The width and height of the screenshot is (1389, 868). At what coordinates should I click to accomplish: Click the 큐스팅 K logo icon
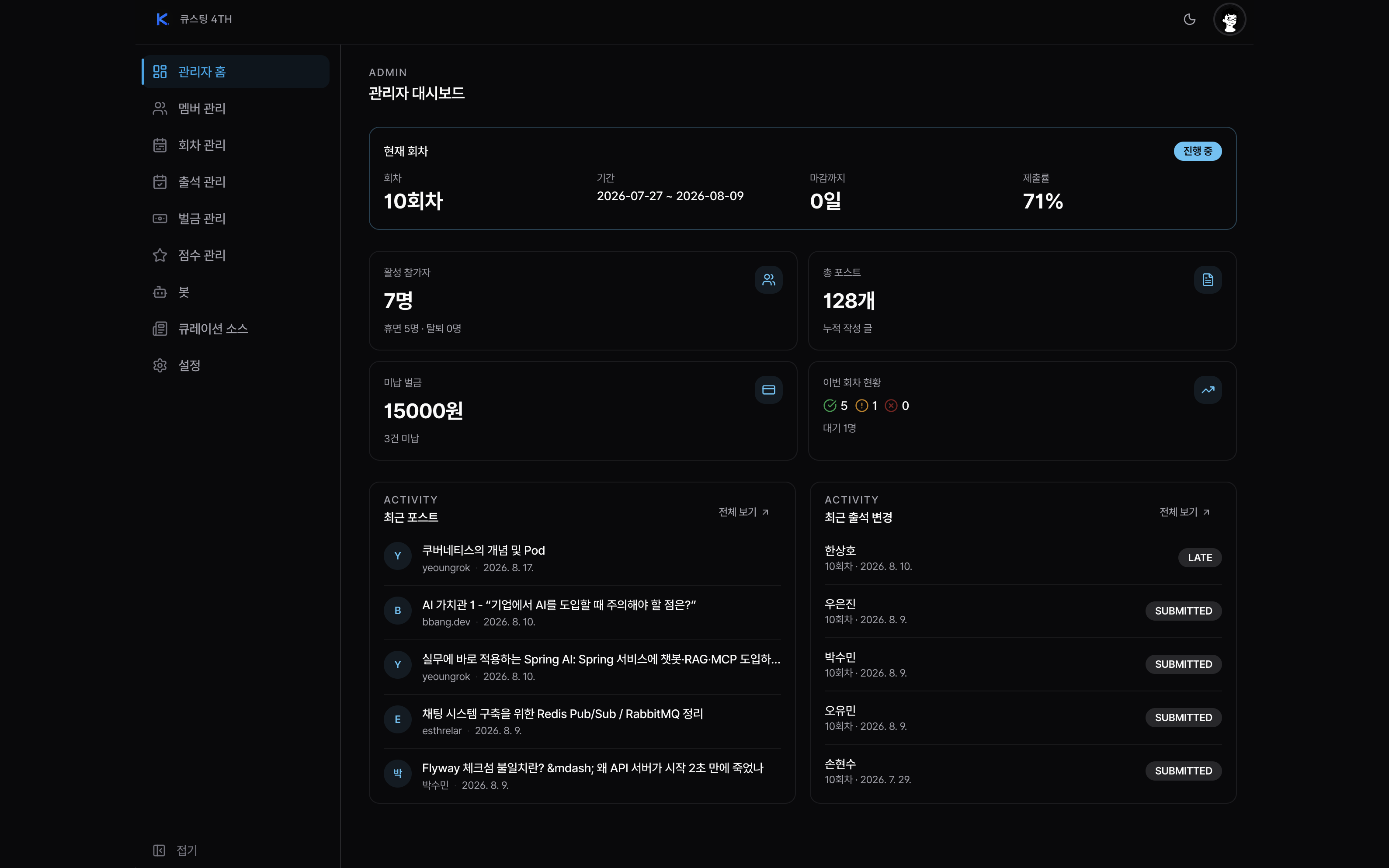click(x=163, y=19)
